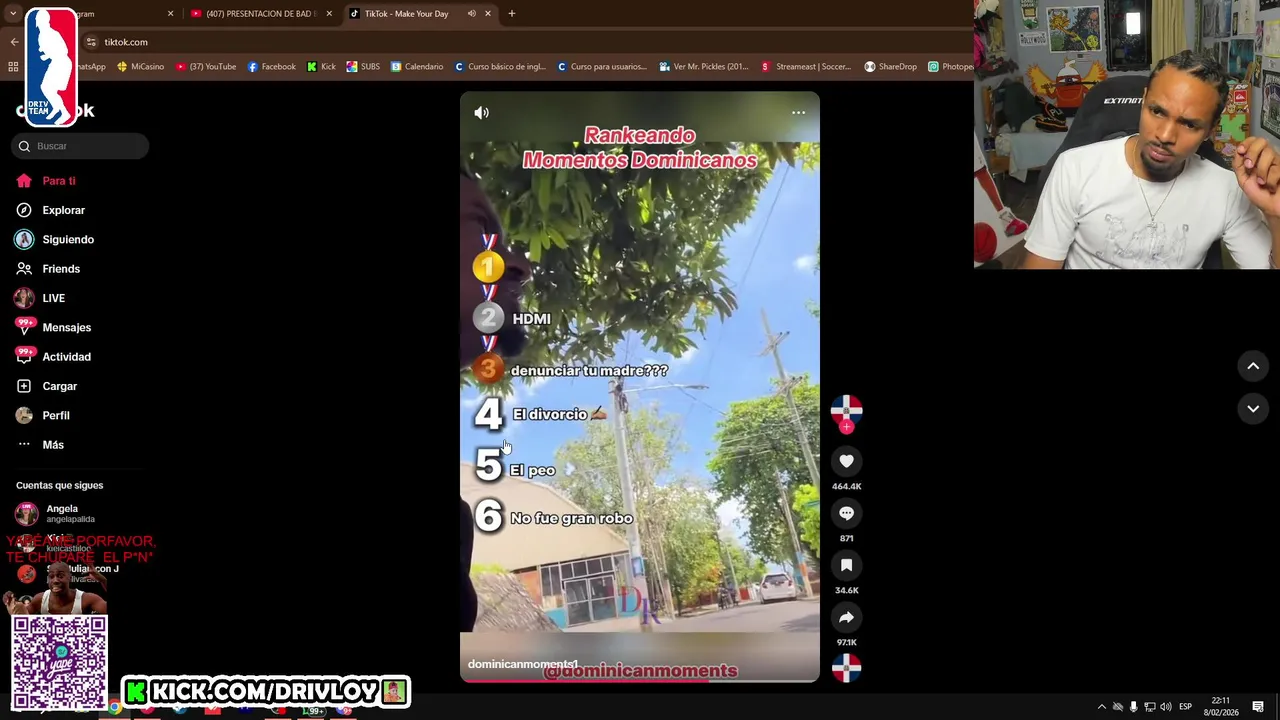Click the microphone icon in system tray
The height and width of the screenshot is (720, 1280).
point(1133,707)
